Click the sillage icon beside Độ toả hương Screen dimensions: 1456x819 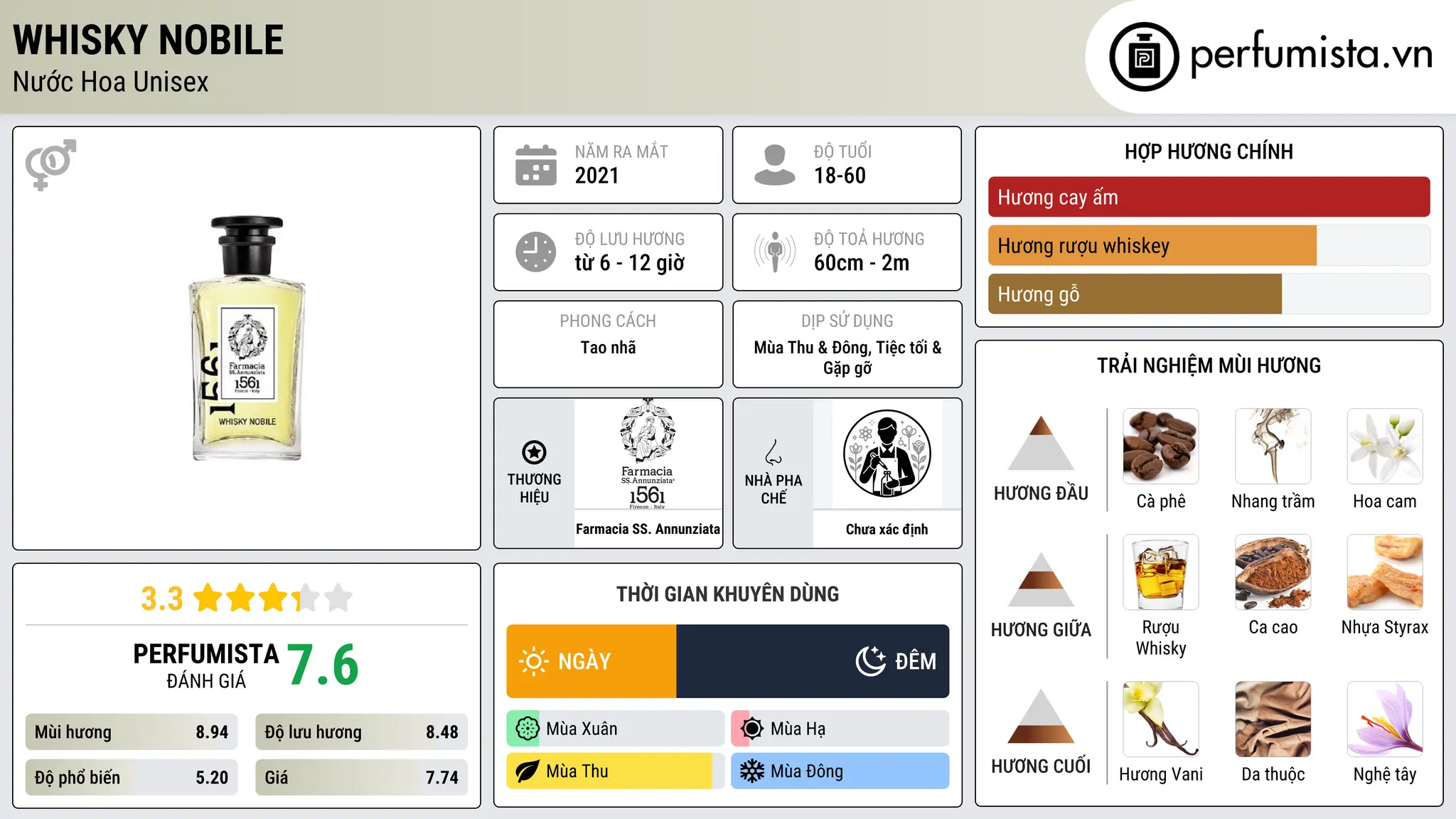(774, 252)
